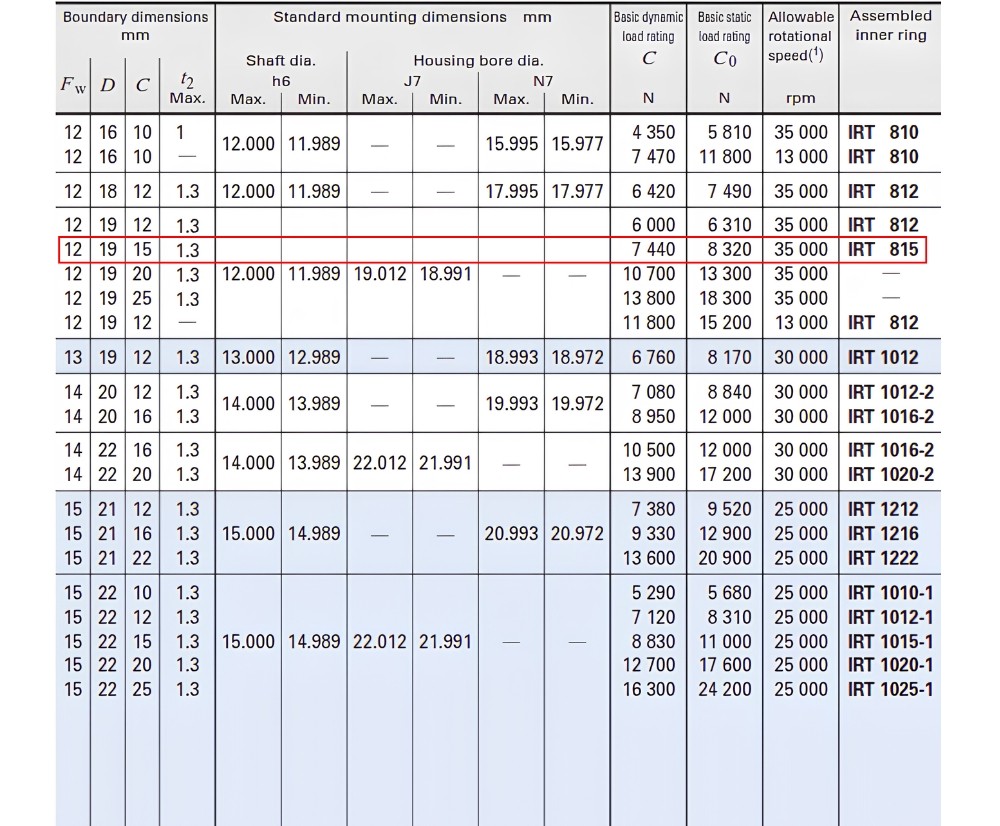
Task: Click the highlighted IRT 815 cell
Action: coord(883,249)
